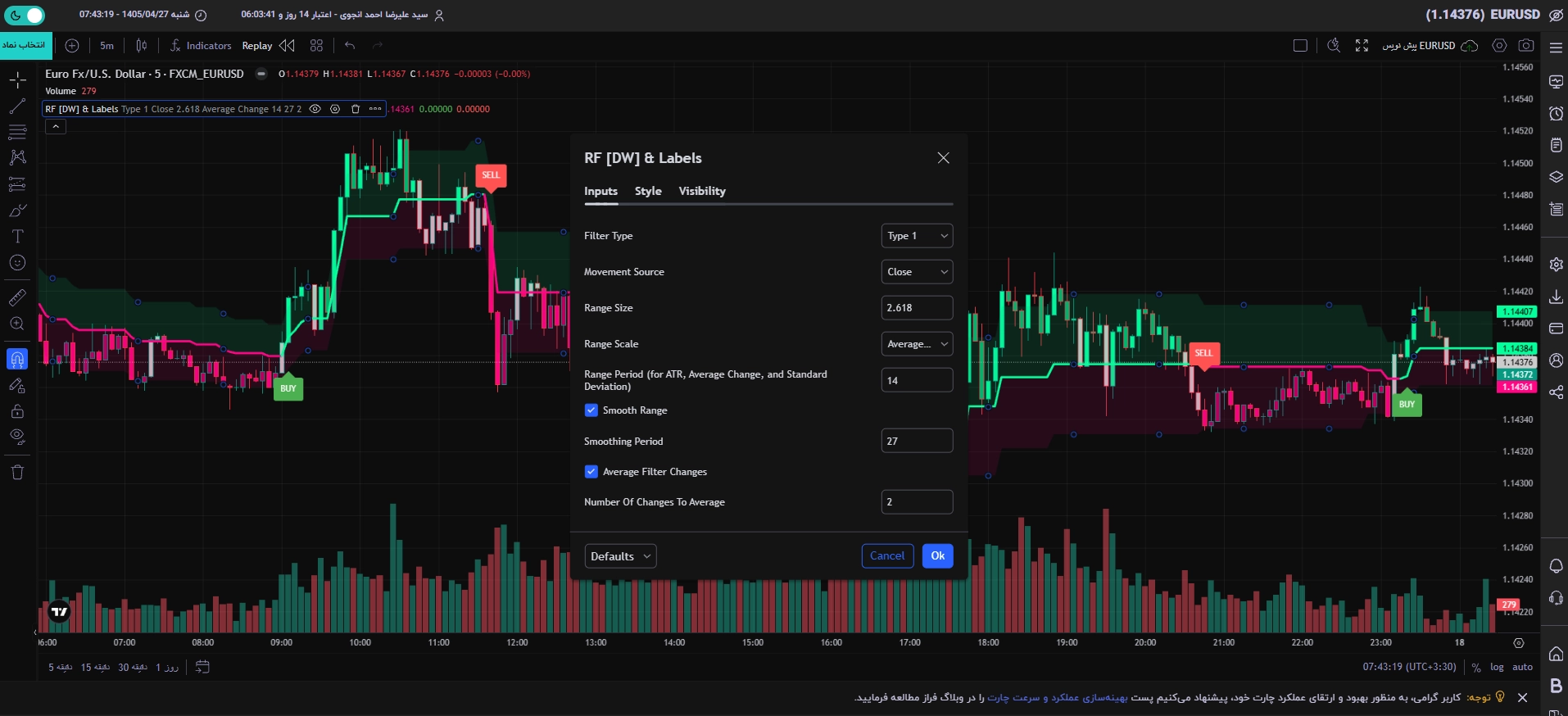Click the Range Size input field

[x=917, y=308]
